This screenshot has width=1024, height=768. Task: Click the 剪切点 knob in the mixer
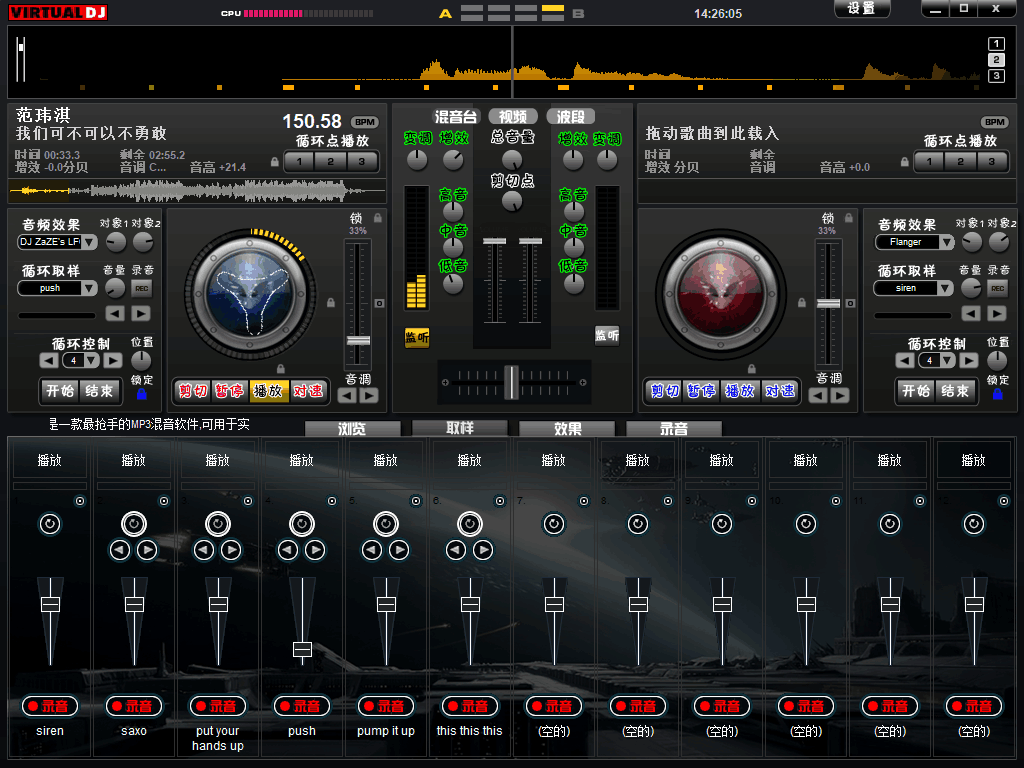click(x=512, y=201)
